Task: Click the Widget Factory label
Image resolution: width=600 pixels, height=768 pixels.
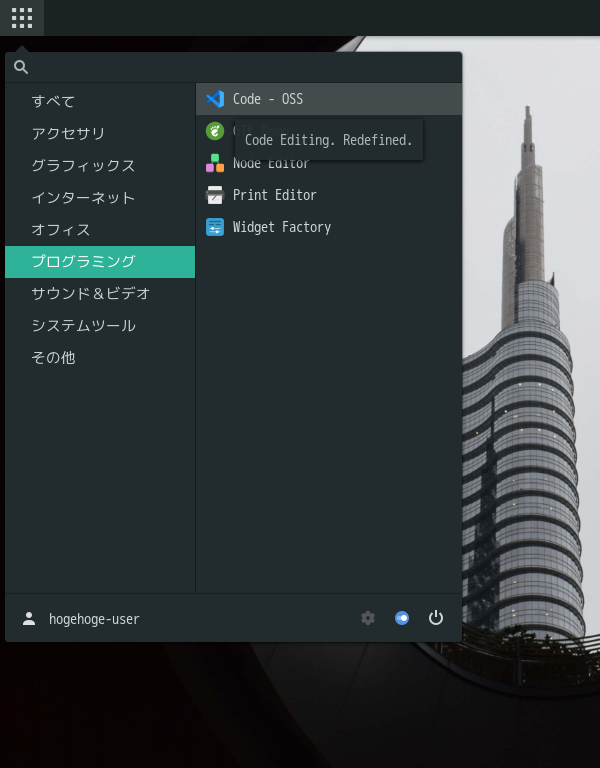Action: [282, 227]
